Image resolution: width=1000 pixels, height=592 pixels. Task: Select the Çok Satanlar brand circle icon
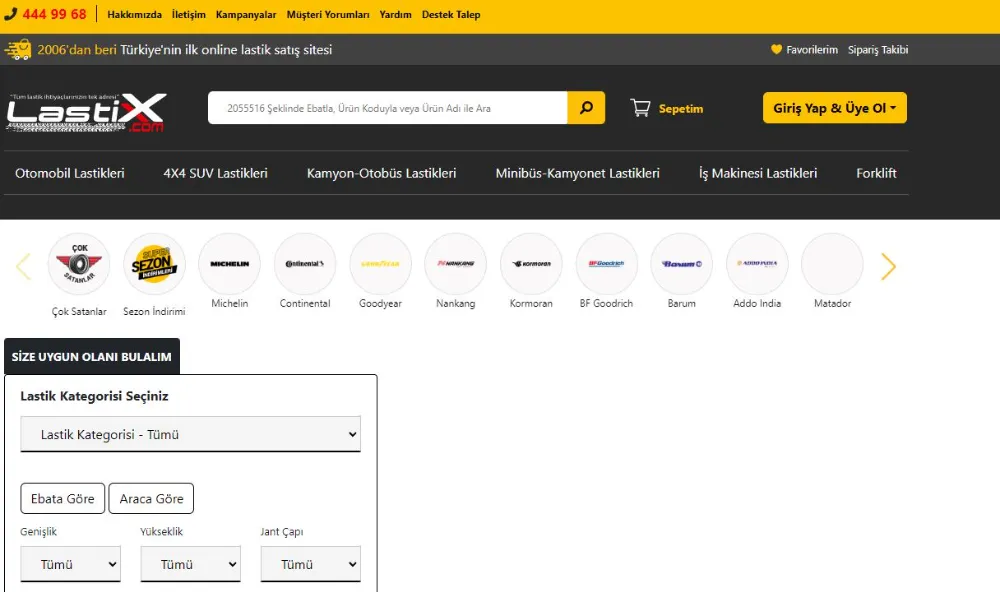[79, 263]
